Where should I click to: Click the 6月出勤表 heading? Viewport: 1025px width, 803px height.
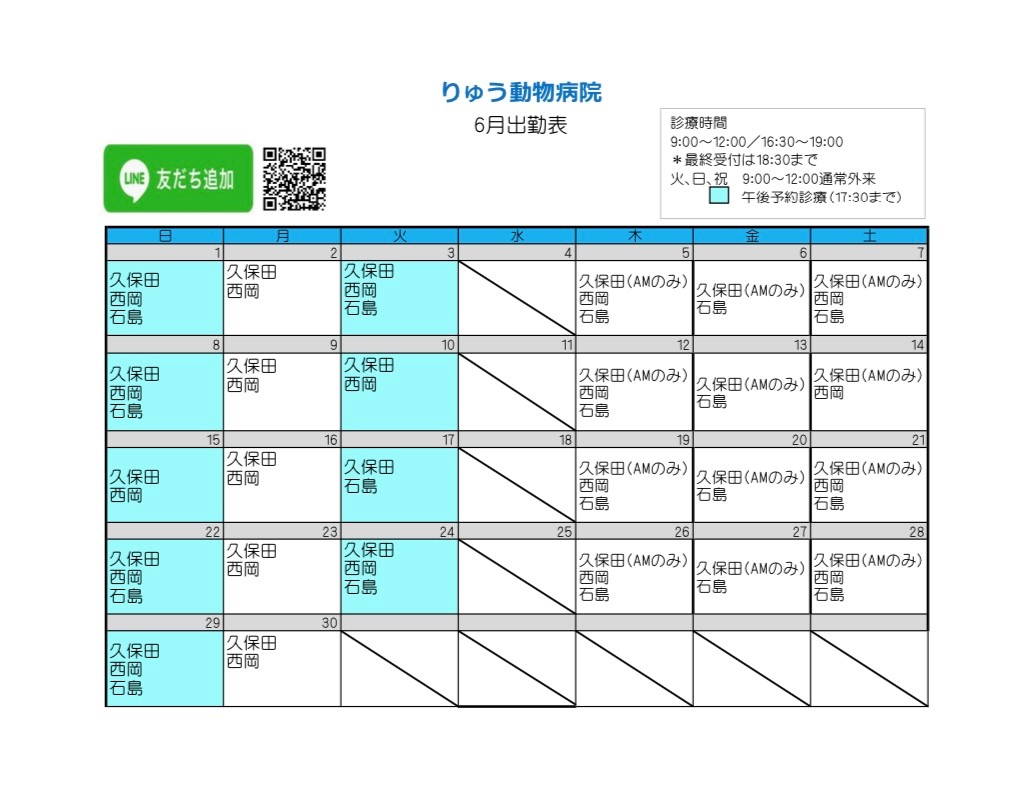(520, 125)
